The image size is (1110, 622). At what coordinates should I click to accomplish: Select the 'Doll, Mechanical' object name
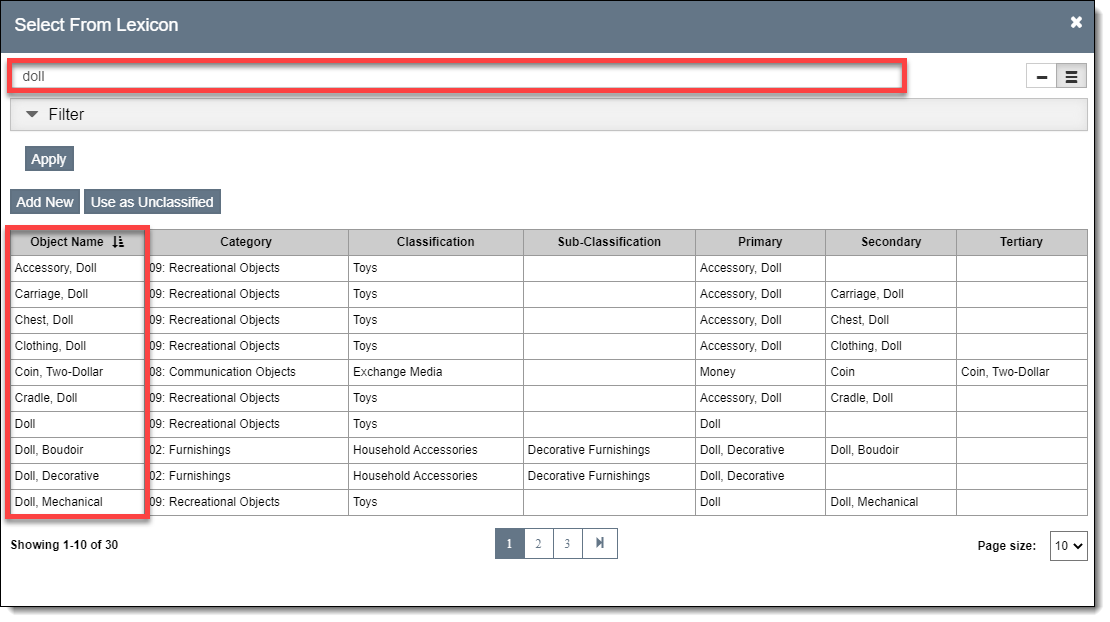click(59, 502)
